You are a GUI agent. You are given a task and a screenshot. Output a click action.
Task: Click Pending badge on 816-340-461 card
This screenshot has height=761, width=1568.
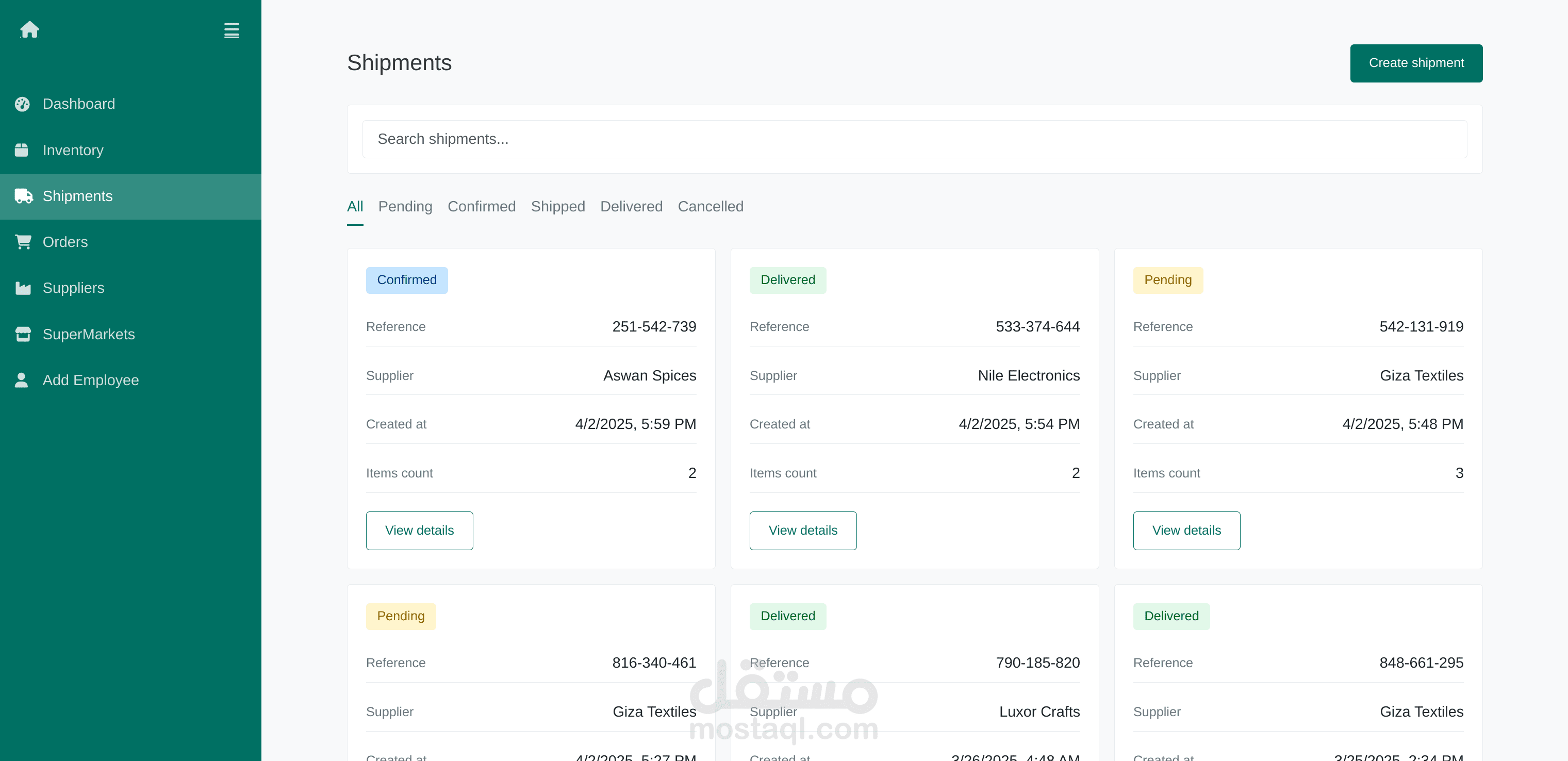pos(401,616)
